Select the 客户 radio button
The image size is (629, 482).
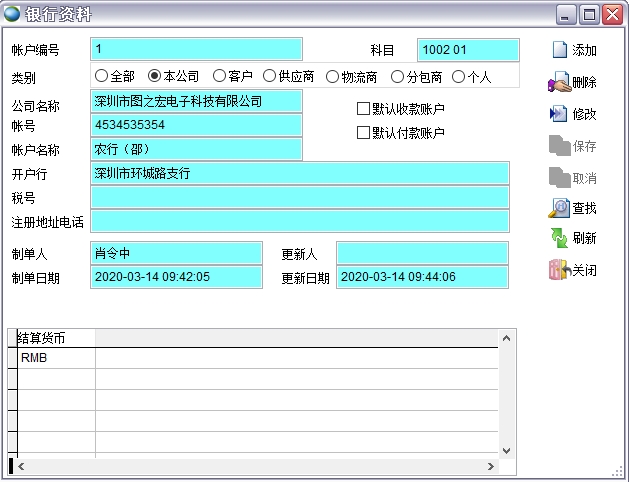tap(220, 76)
